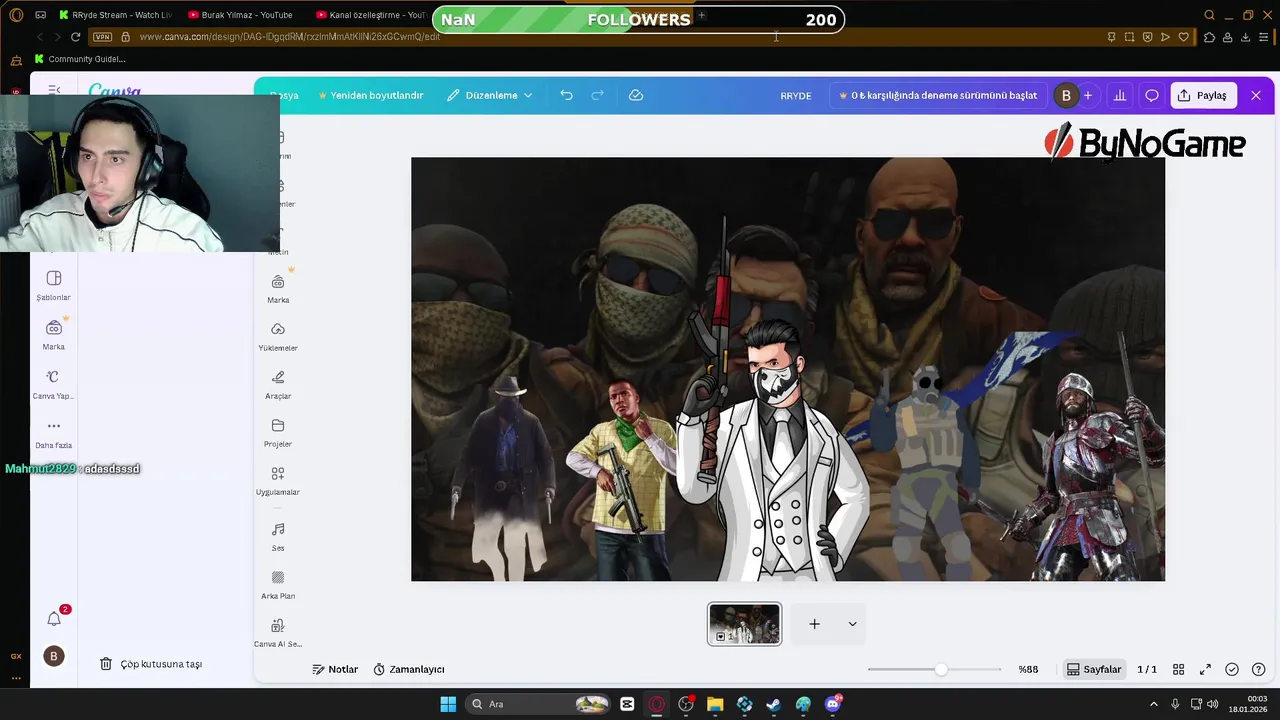Start the trial version offer button
1280x720 pixels.
click(x=938, y=95)
